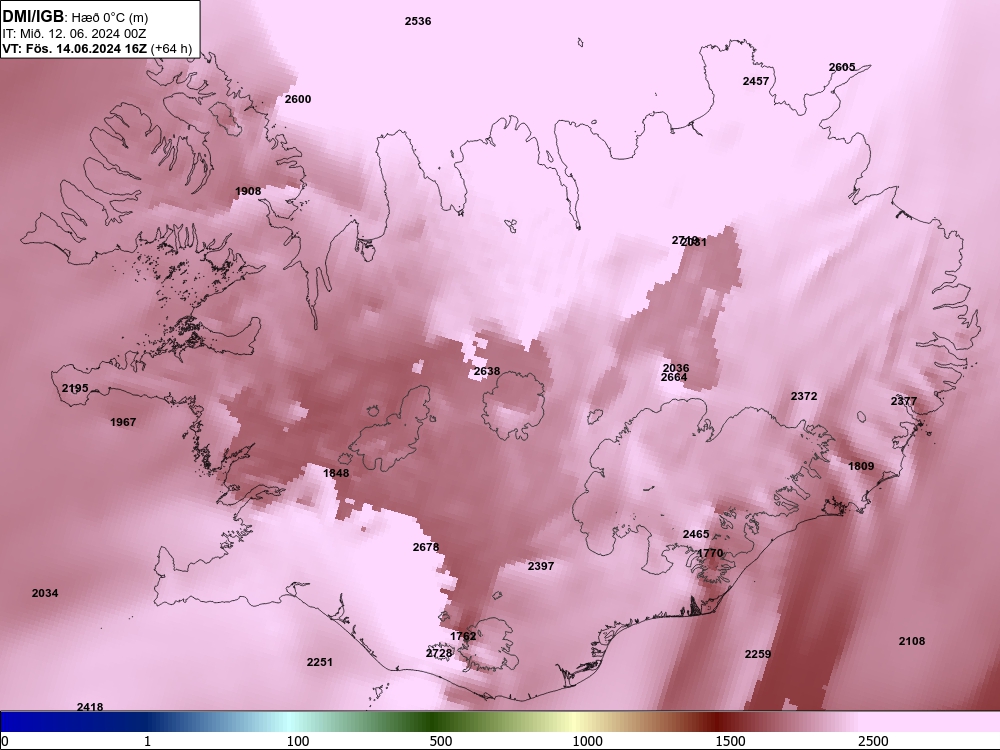Viewport: 1000px width, 750px height.
Task: Click the 2377 value near east coast
Action: pyautogui.click(x=904, y=401)
